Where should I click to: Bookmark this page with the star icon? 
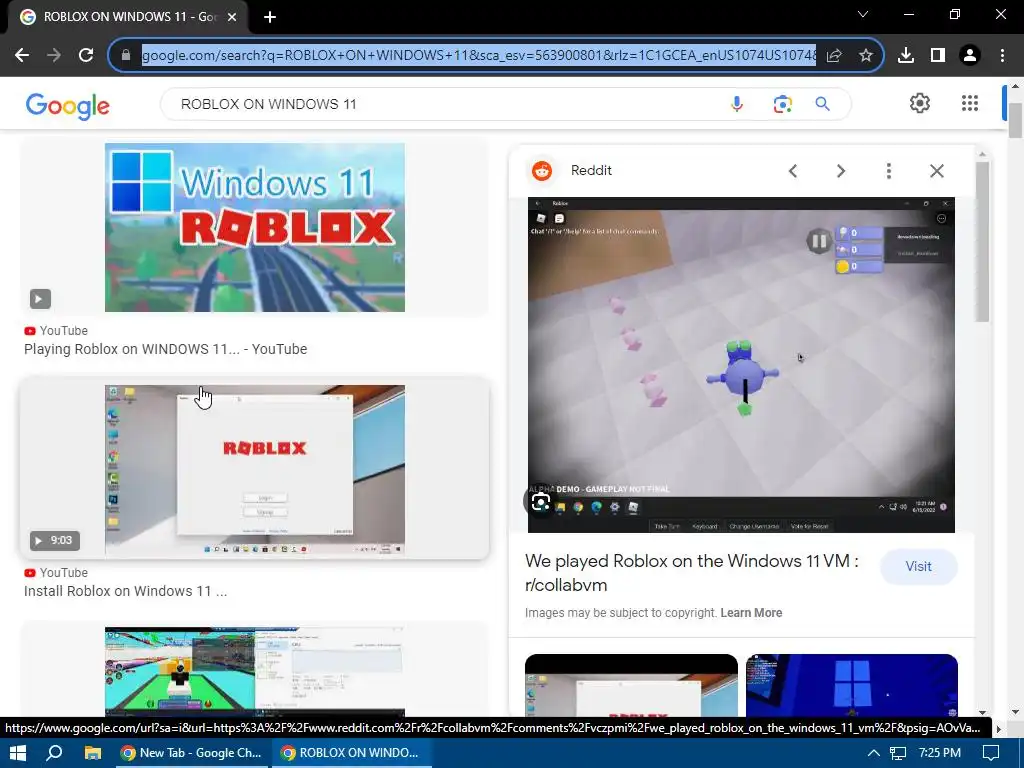pos(866,55)
